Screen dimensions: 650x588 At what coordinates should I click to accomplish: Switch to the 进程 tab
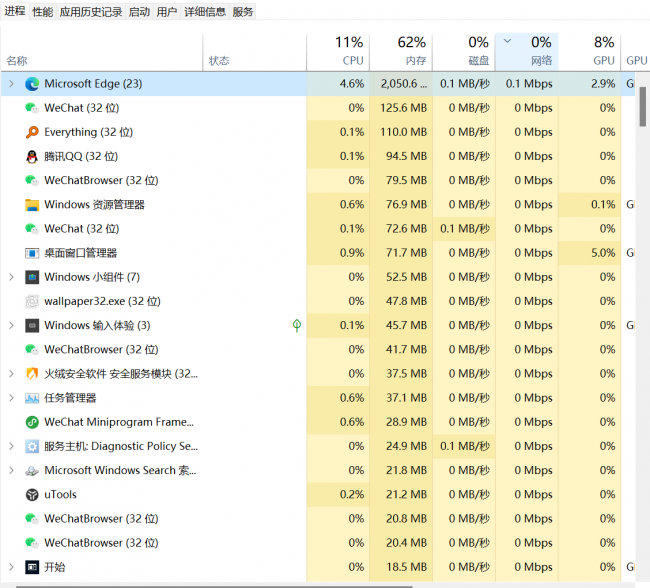[15, 11]
